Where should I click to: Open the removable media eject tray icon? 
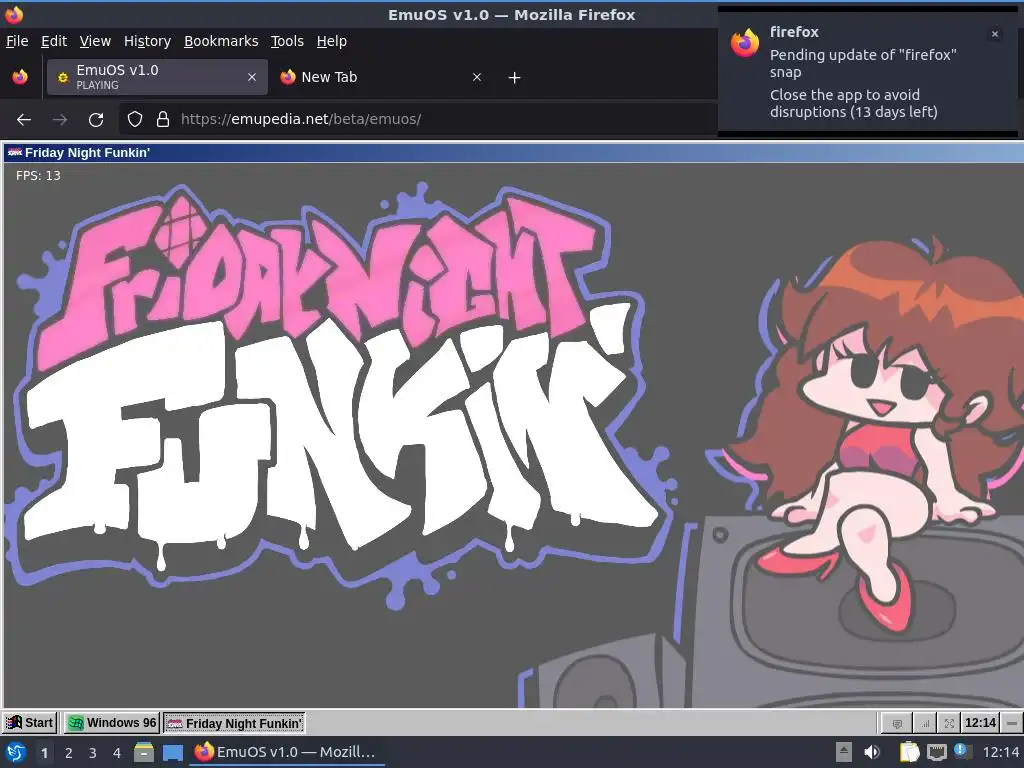(844, 752)
